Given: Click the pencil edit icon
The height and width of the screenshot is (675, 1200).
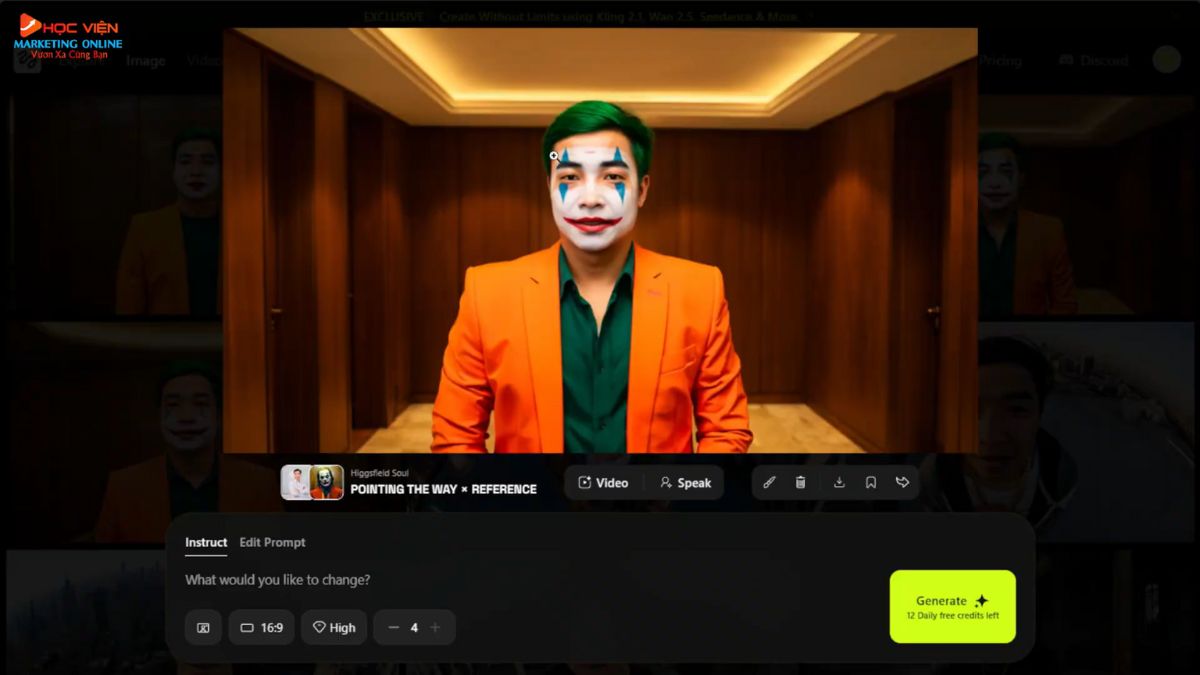Looking at the screenshot, I should [769, 482].
